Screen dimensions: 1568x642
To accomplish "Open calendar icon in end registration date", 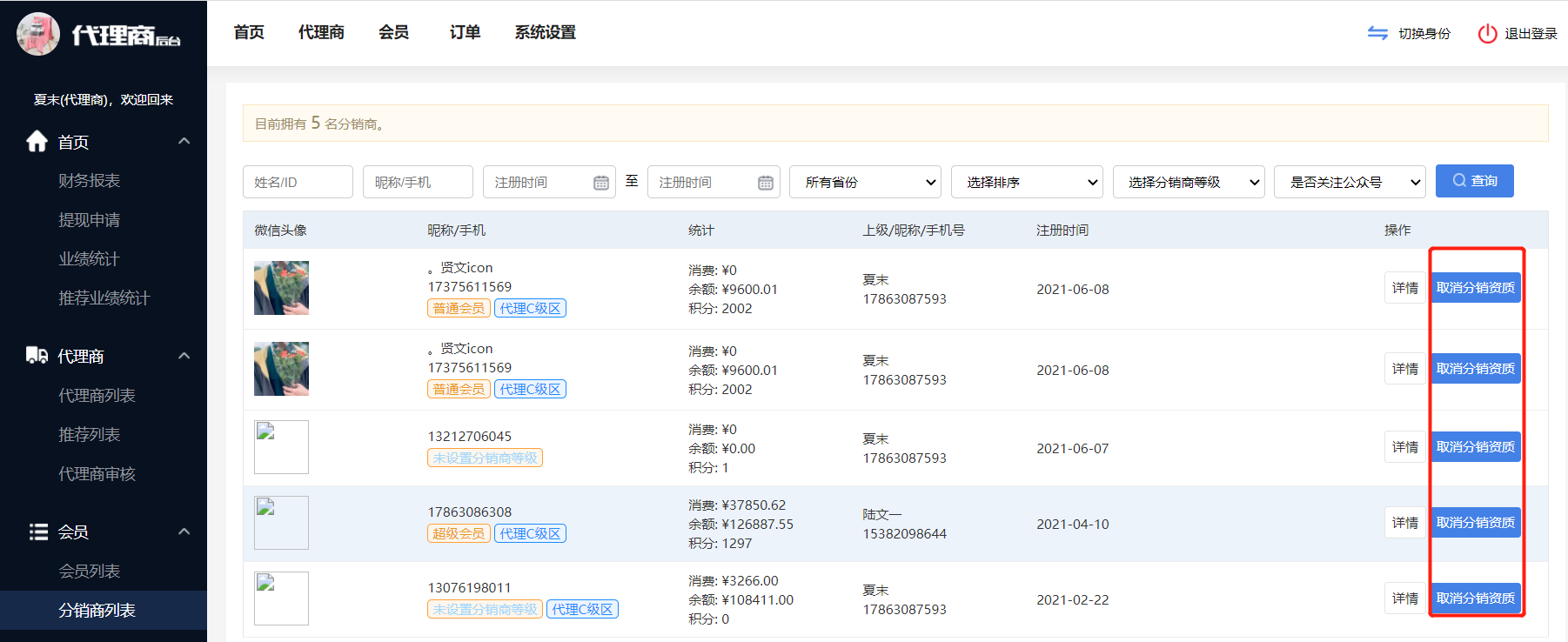I will tap(765, 183).
